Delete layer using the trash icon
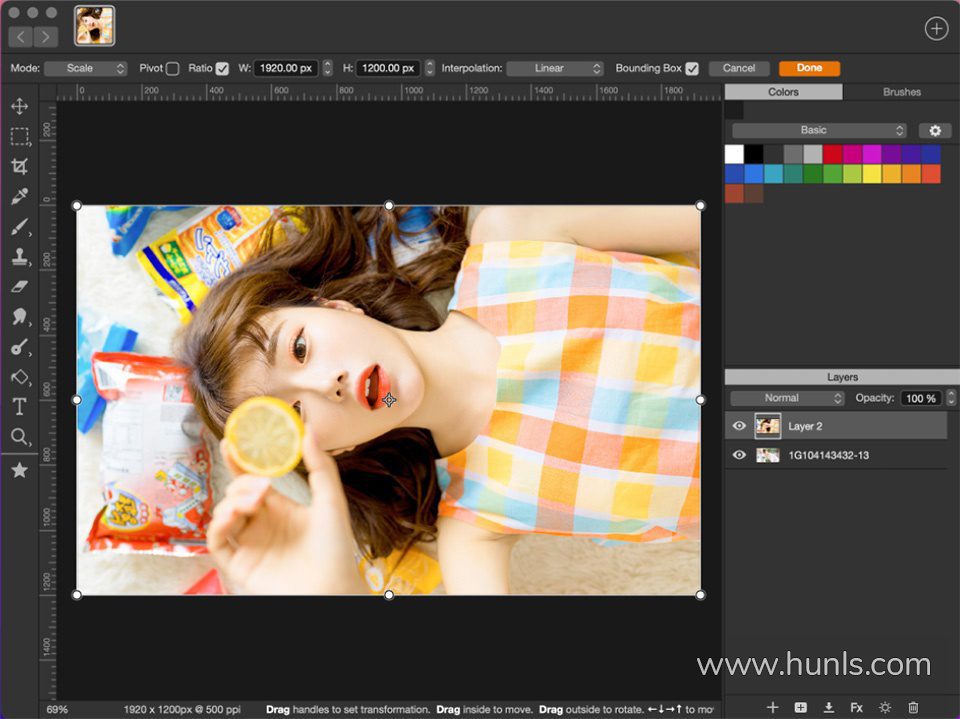 pyautogui.click(x=912, y=707)
